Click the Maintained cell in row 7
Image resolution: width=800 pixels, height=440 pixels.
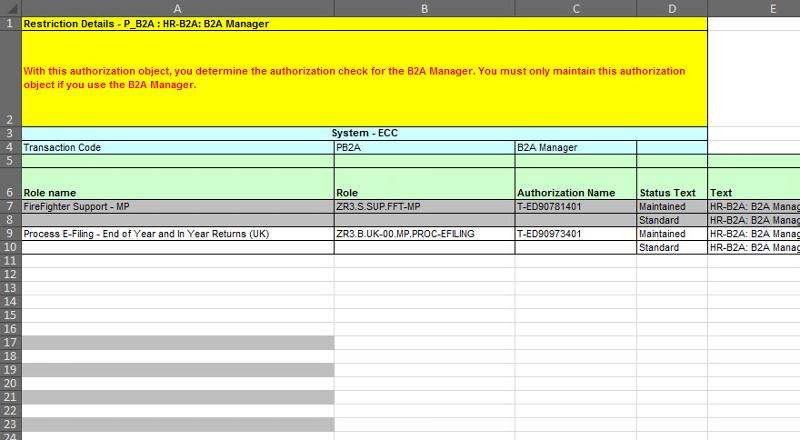(672, 206)
